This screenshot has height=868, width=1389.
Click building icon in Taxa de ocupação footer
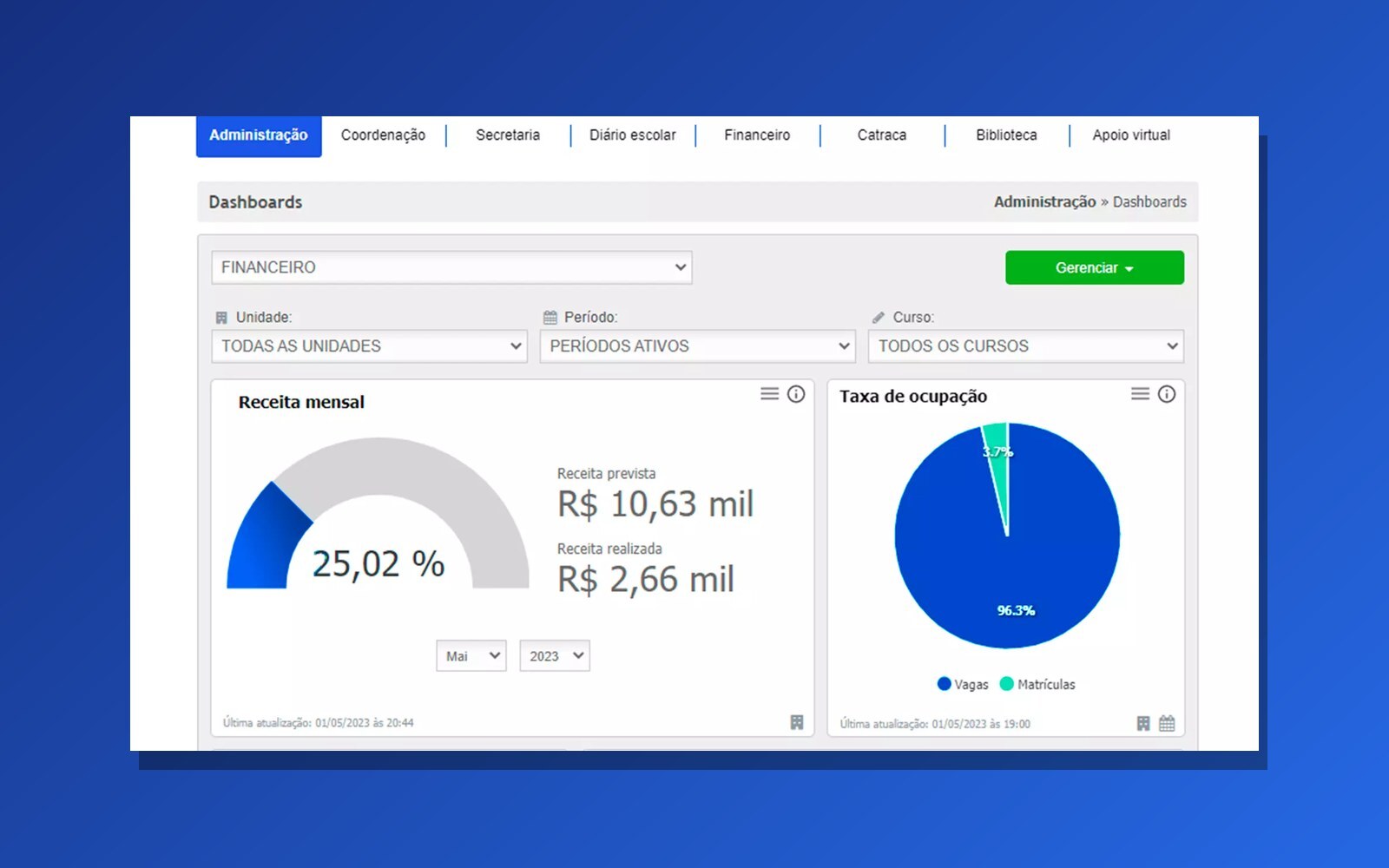pyautogui.click(x=1143, y=723)
